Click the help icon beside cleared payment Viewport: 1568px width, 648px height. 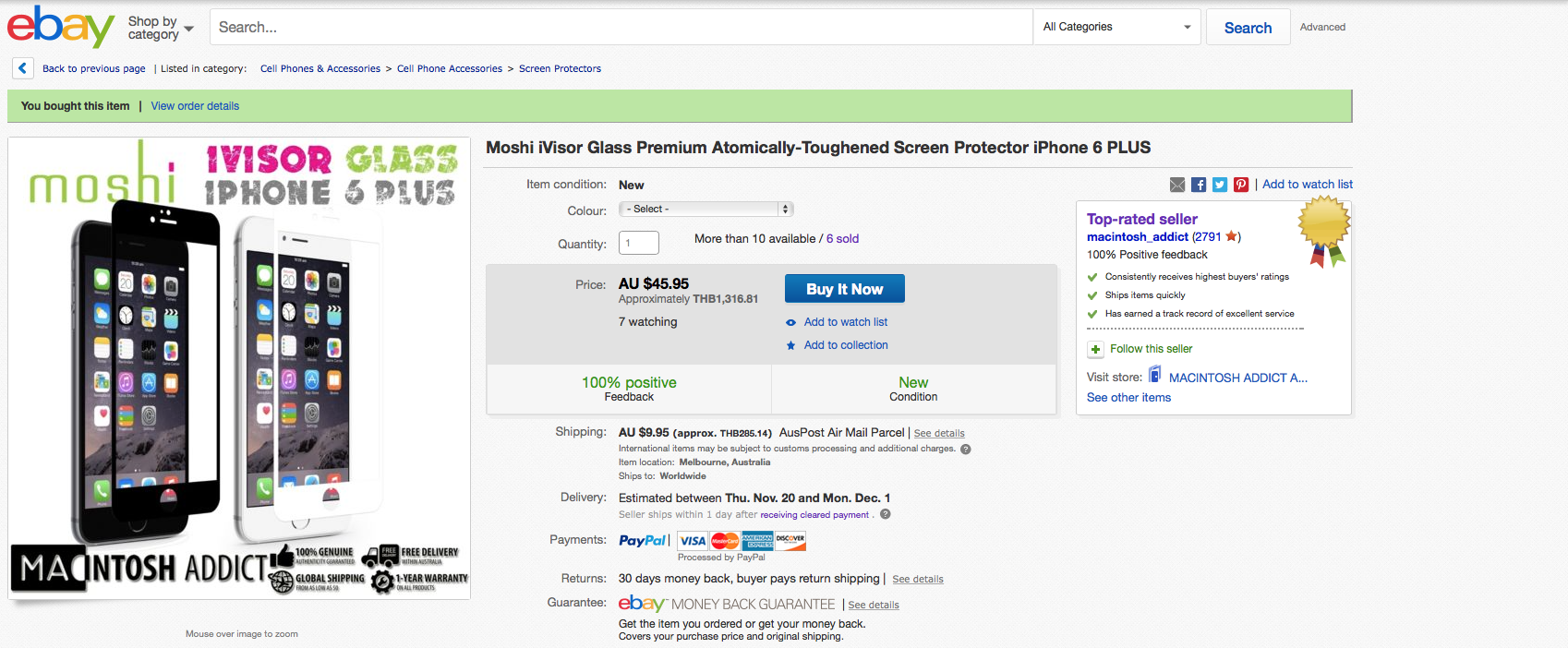[886, 514]
